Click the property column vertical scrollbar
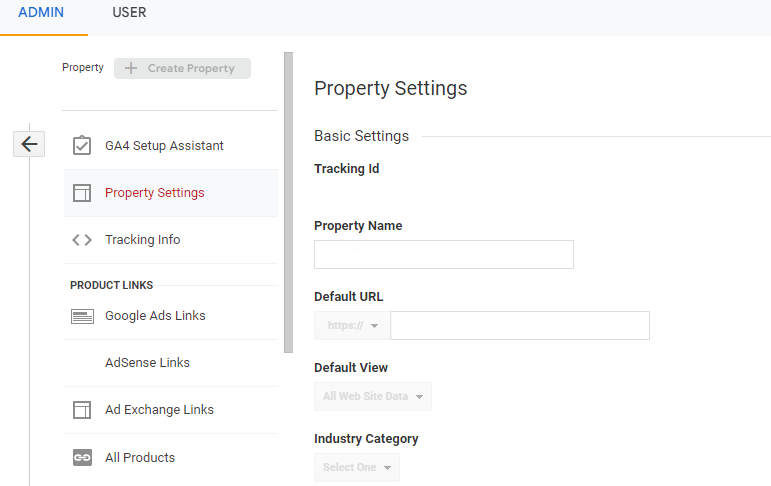This screenshot has height=486, width=771. (x=288, y=200)
